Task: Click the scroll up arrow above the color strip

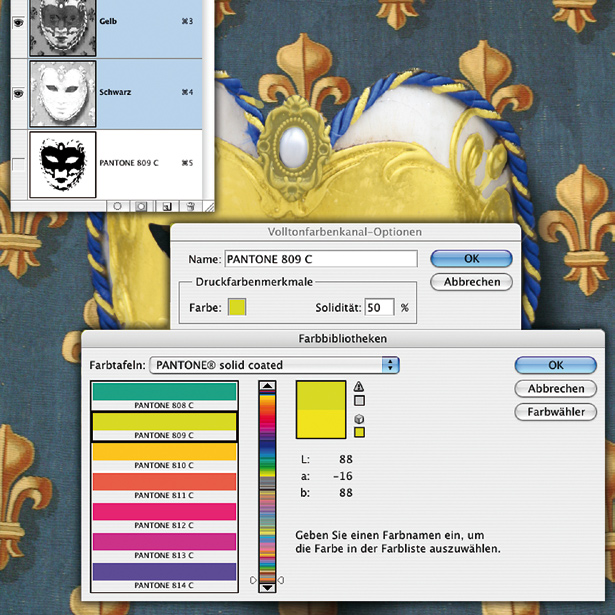Action: point(267,386)
